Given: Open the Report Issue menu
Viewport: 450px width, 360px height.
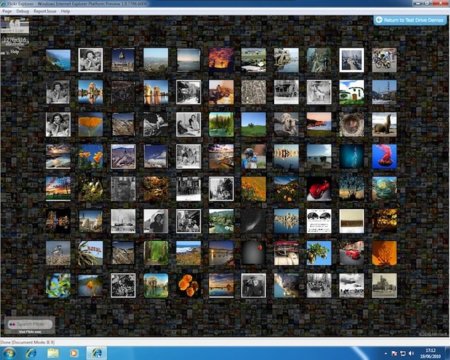Looking at the screenshot, I should (45, 11).
